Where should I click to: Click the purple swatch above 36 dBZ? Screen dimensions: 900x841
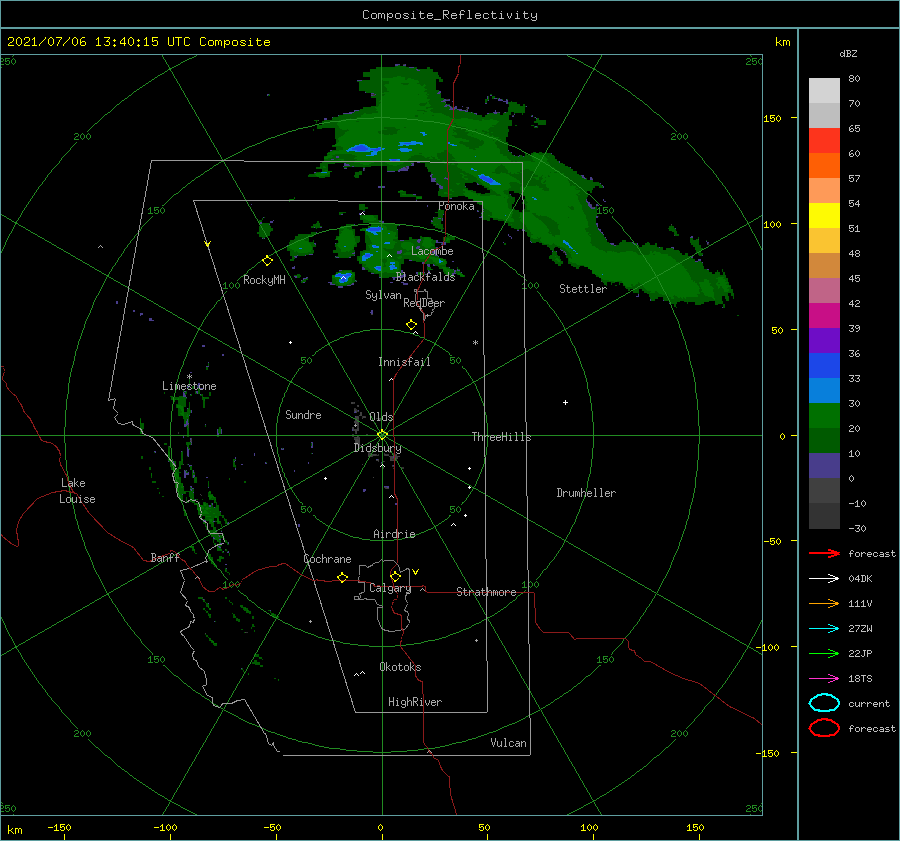pyautogui.click(x=824, y=341)
